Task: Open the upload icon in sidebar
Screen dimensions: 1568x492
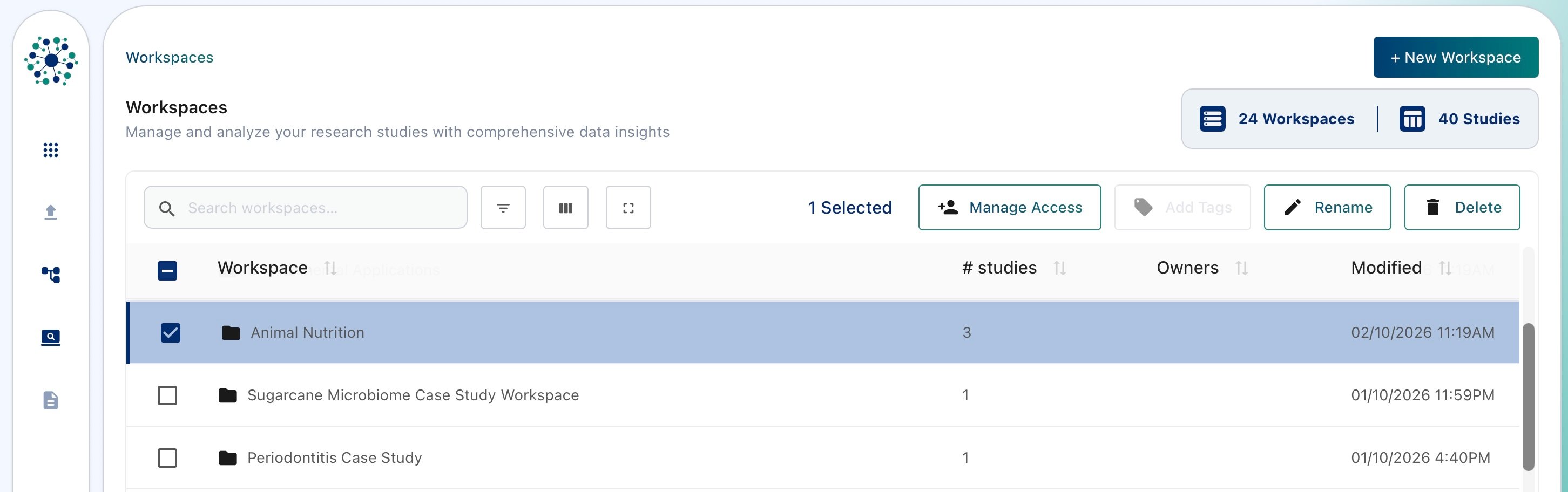Action: click(x=51, y=212)
